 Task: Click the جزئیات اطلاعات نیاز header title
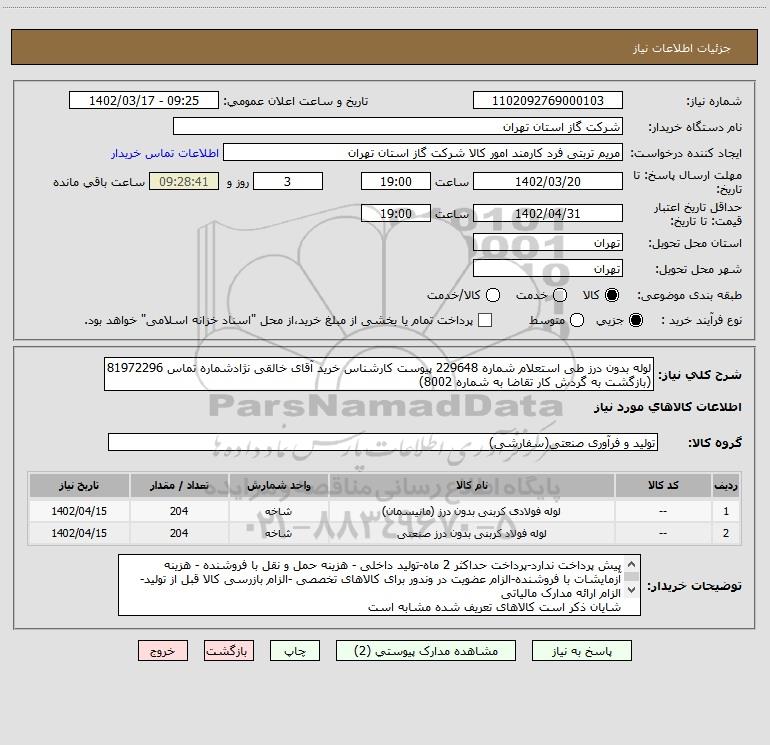pyautogui.click(x=681, y=48)
